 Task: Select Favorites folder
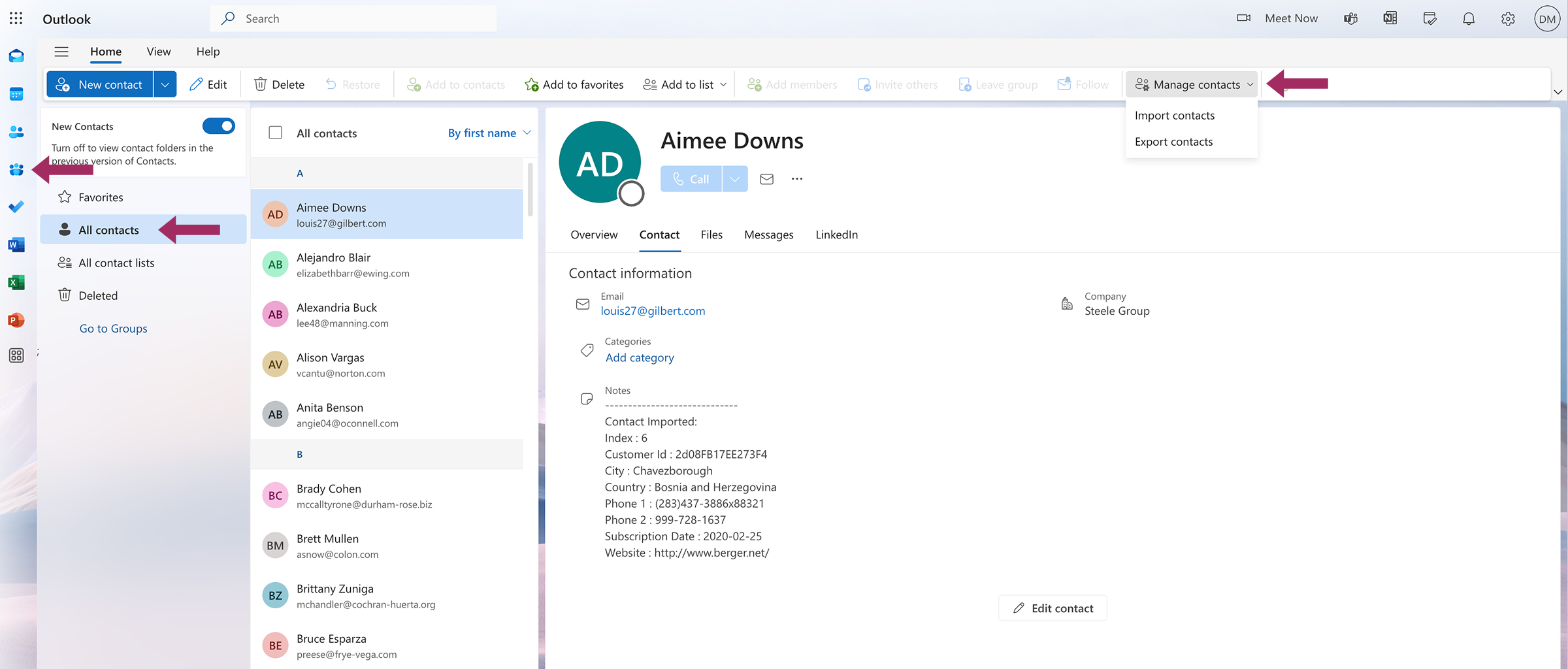click(x=143, y=197)
